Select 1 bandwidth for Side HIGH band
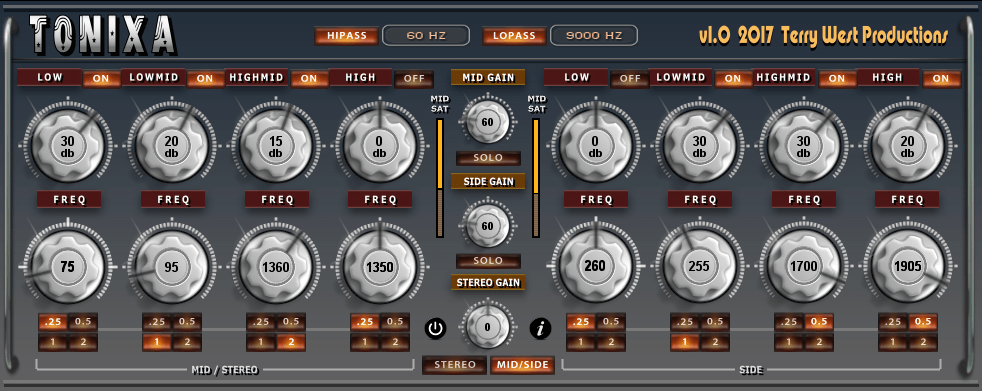Image resolution: width=982 pixels, height=391 pixels. pyautogui.click(x=892, y=343)
